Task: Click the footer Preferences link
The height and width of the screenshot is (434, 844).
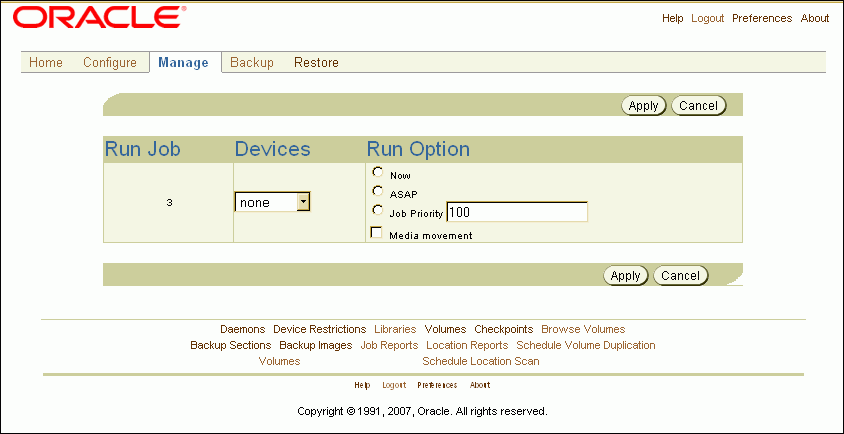Action: [437, 385]
